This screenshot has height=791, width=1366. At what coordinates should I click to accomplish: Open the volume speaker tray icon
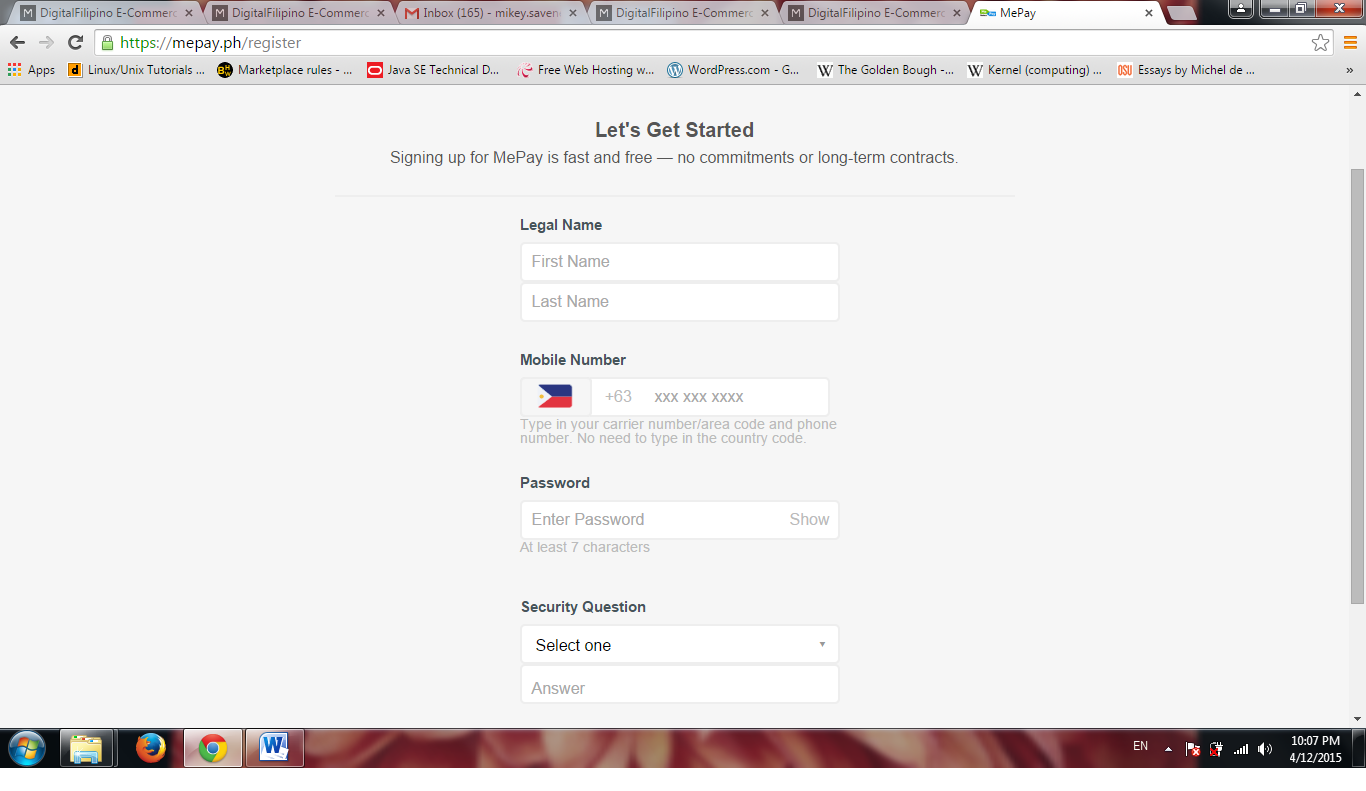click(1265, 749)
